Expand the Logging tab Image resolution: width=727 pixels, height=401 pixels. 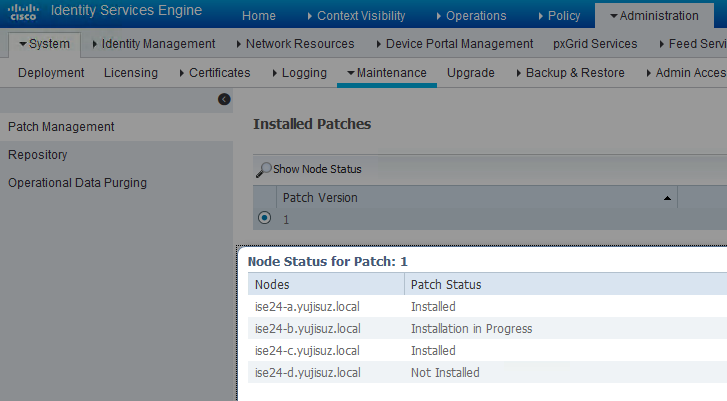coord(300,73)
